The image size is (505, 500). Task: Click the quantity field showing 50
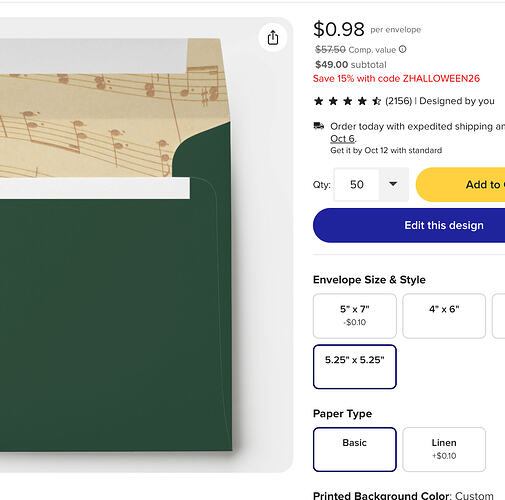coord(357,184)
